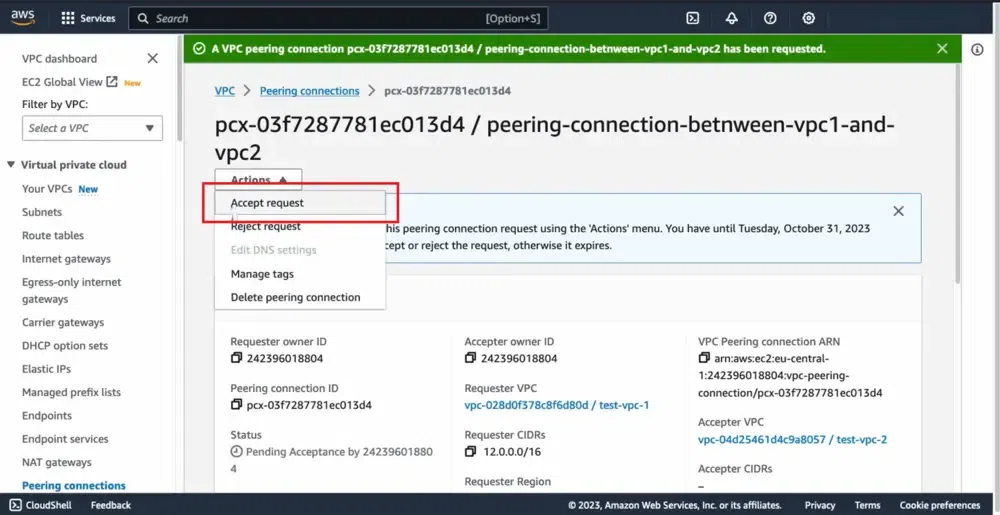Open DHCP option sets
Screen dimensions: 1000x515
coord(65,346)
